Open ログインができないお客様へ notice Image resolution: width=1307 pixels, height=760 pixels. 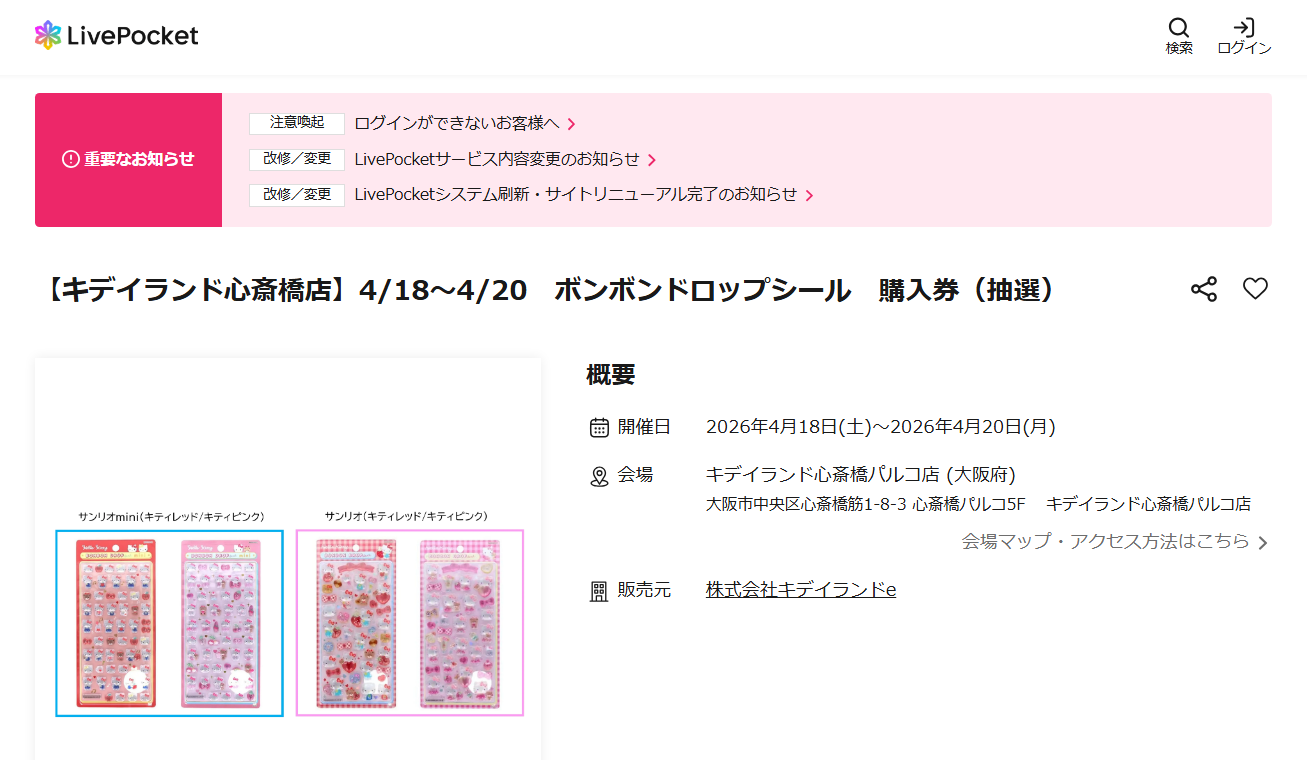[x=457, y=123]
